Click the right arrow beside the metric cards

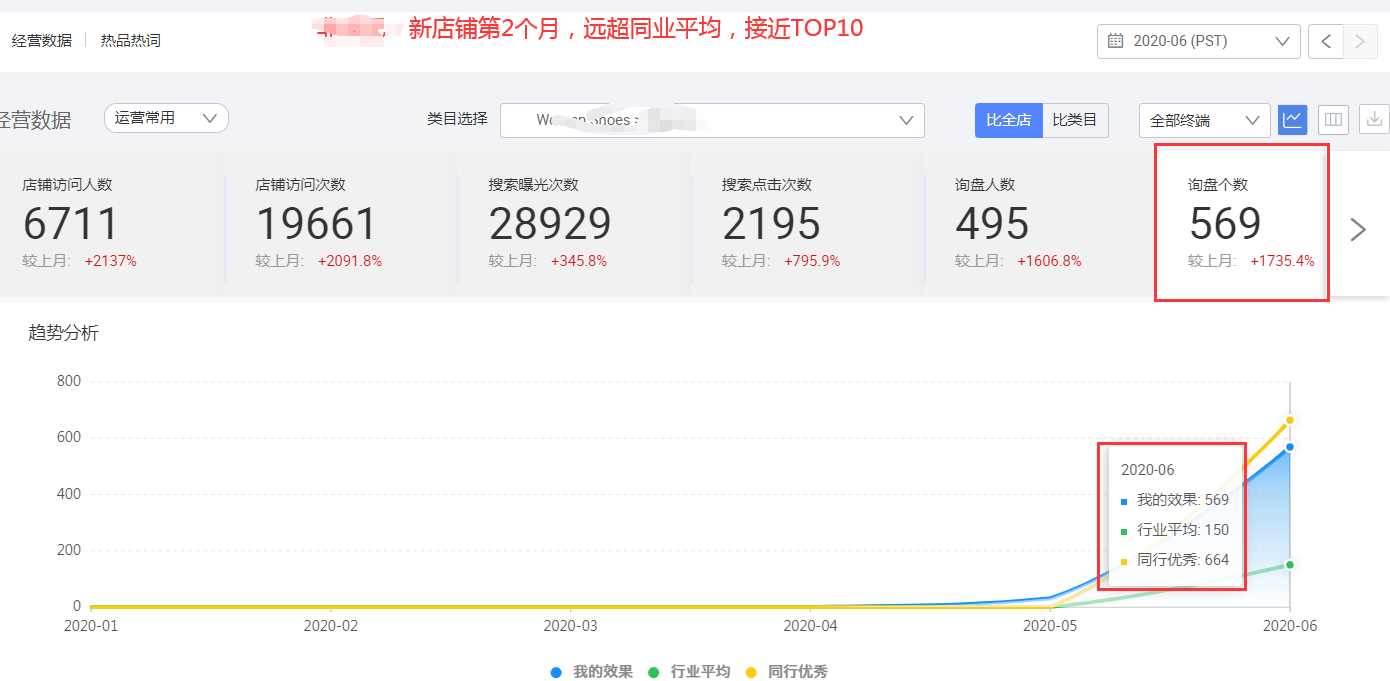(x=1357, y=229)
